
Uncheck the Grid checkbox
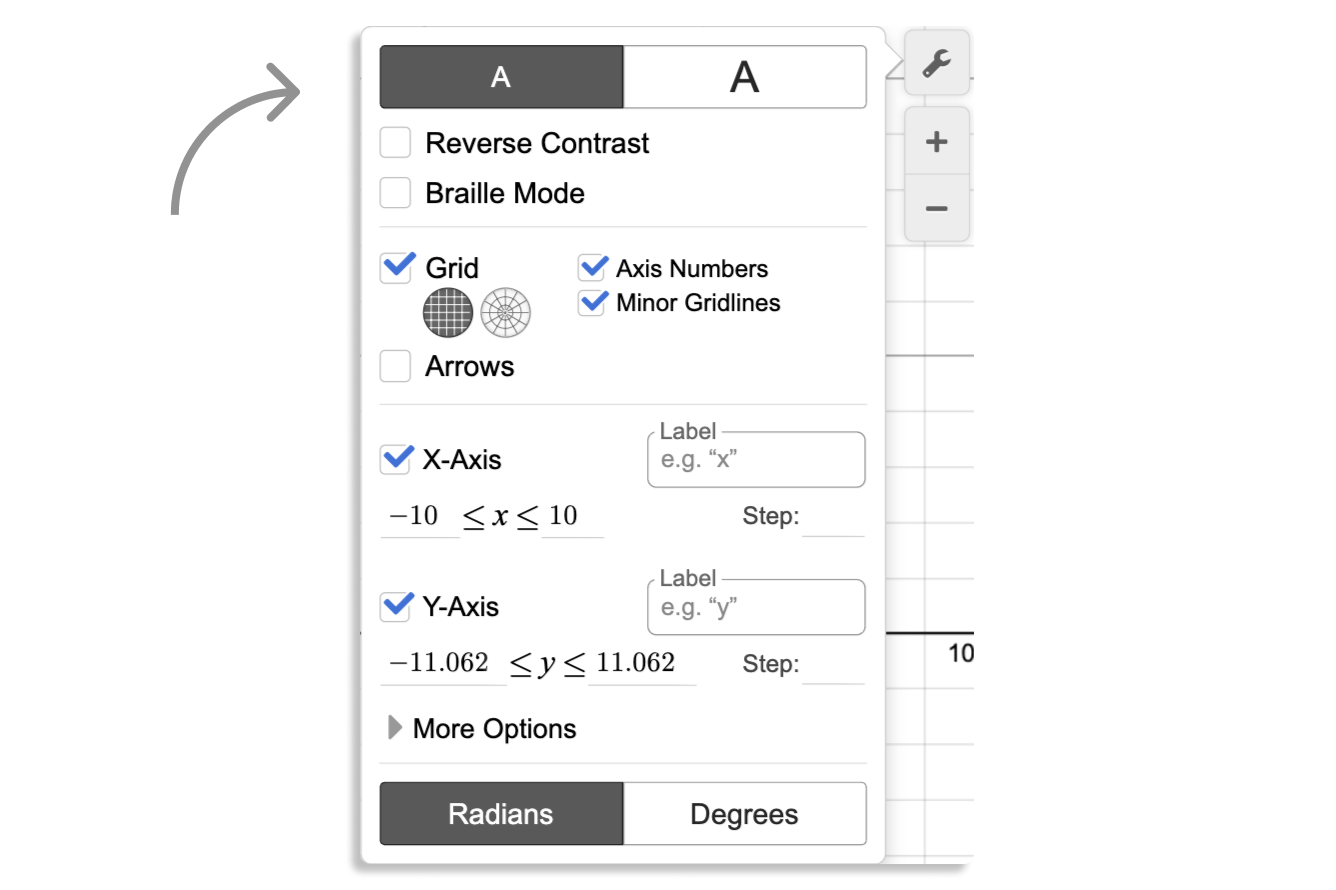pyautogui.click(x=396, y=268)
